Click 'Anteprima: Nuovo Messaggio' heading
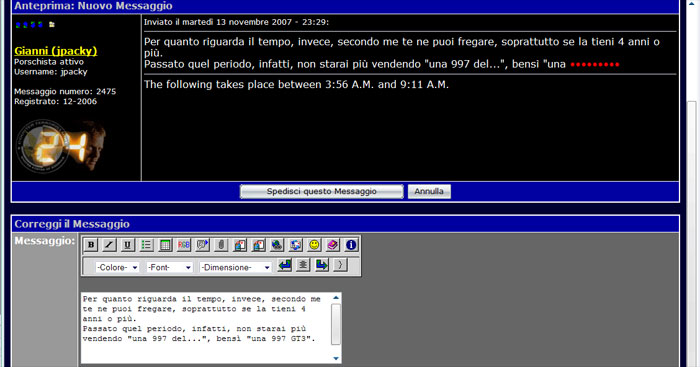Viewport: 700px width, 367px height. click(93, 6)
